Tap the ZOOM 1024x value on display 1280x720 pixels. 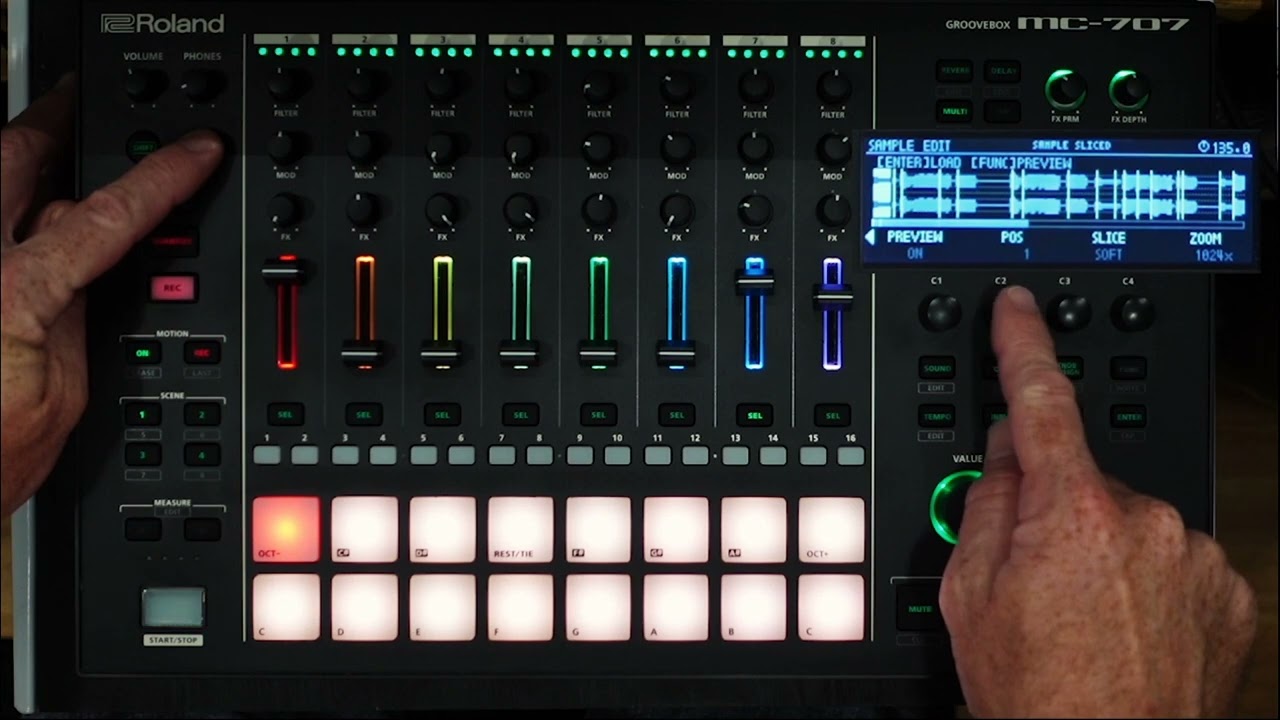click(x=1212, y=256)
